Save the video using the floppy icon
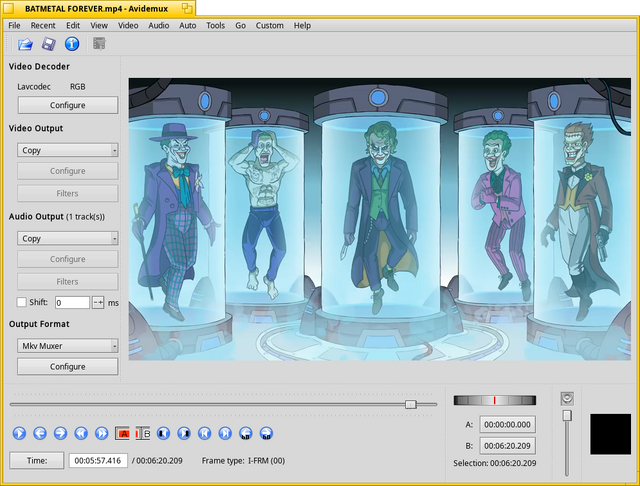The width and height of the screenshot is (640, 486). (49, 44)
